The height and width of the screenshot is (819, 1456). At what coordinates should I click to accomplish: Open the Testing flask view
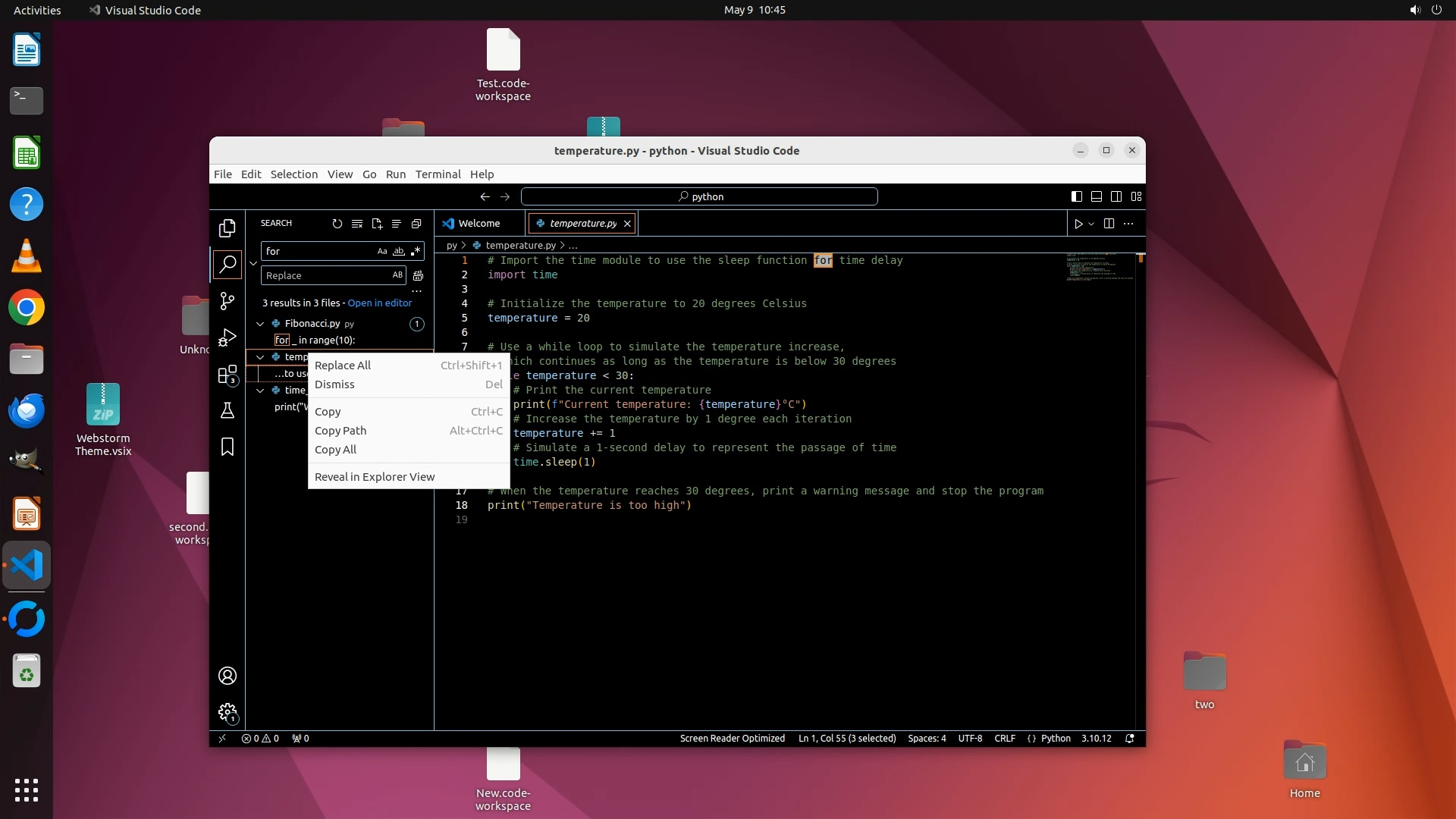tap(227, 410)
